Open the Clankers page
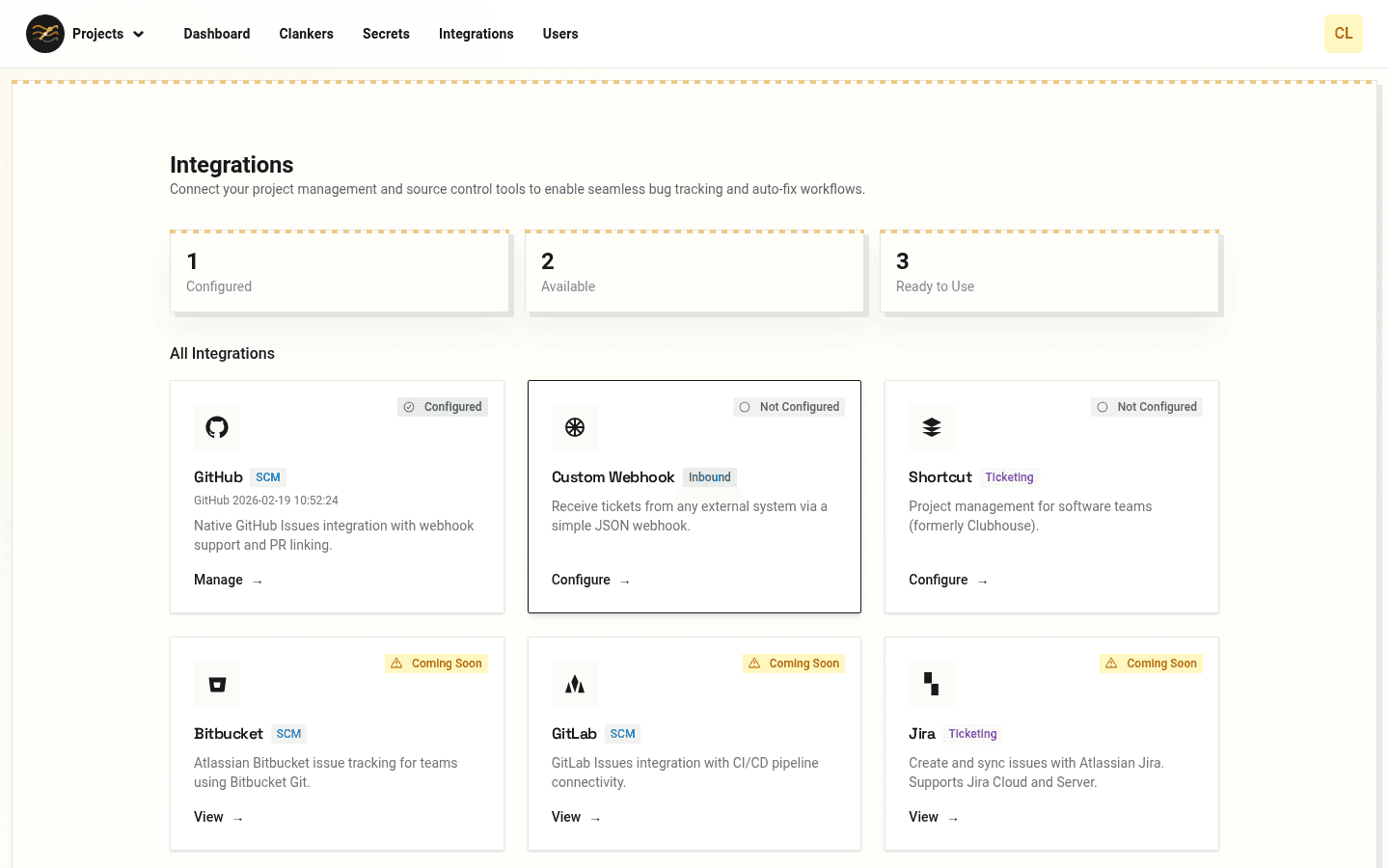Viewport: 1389px width, 868px height. click(306, 34)
